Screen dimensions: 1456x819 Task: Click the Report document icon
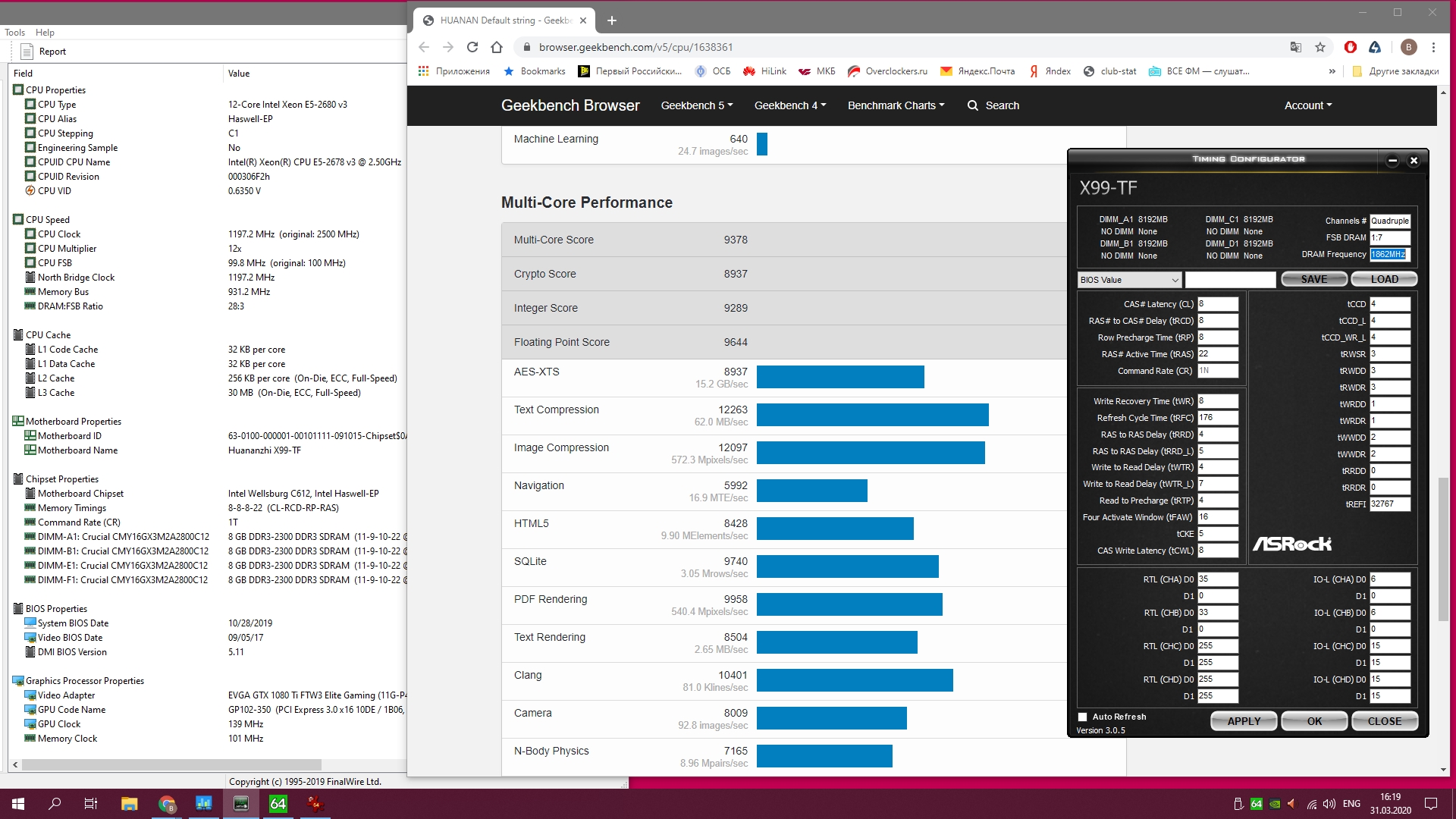click(27, 52)
